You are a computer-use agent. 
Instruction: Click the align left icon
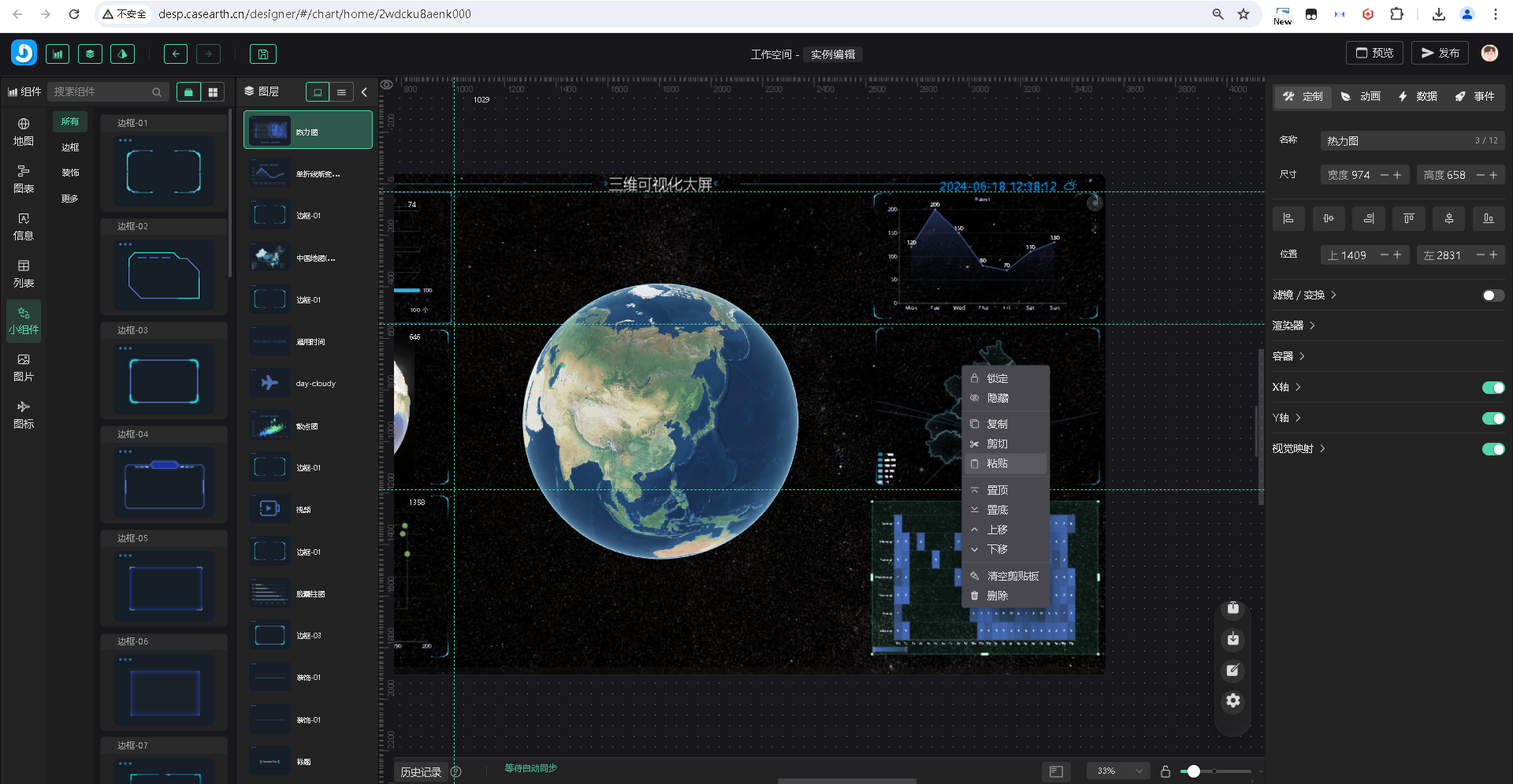point(1288,219)
